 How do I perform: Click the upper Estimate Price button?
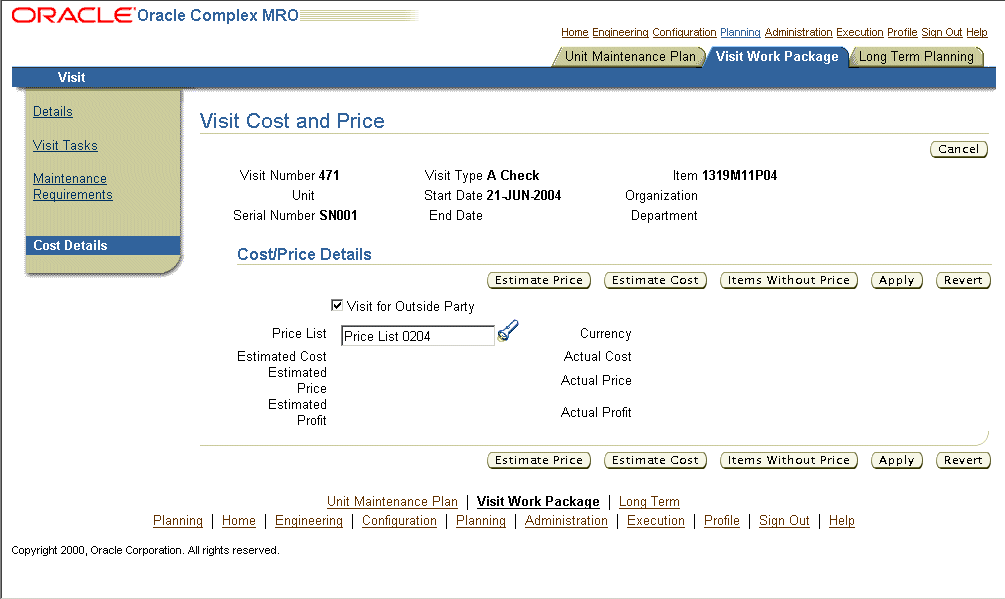[539, 280]
